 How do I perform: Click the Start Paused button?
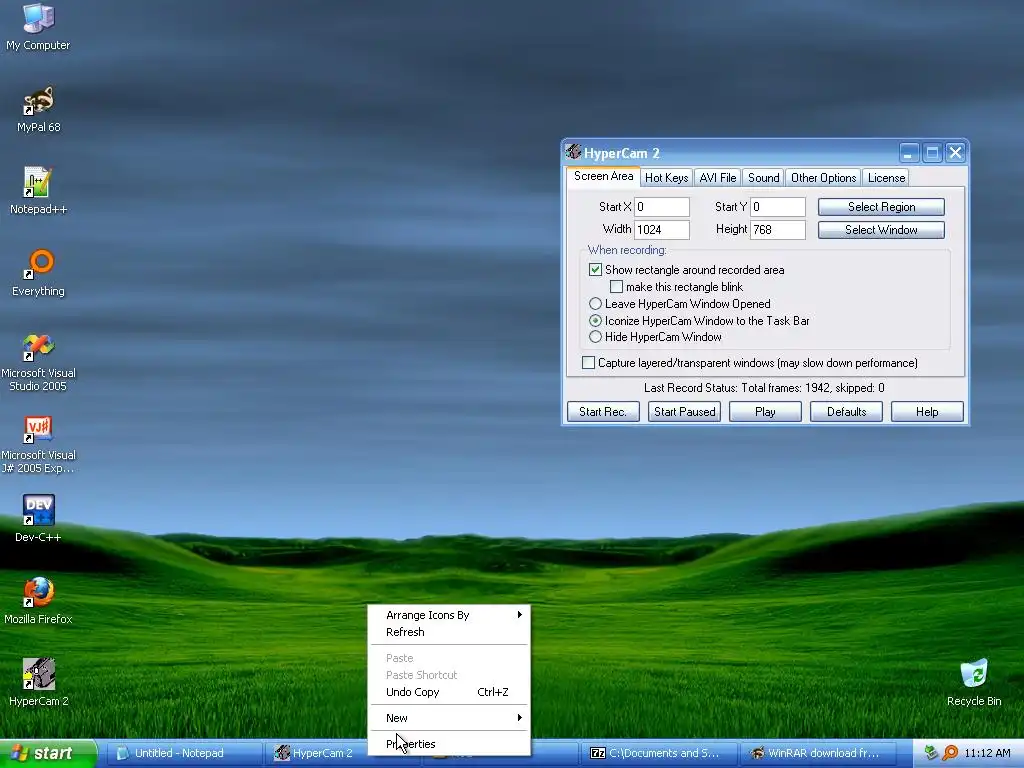(684, 411)
